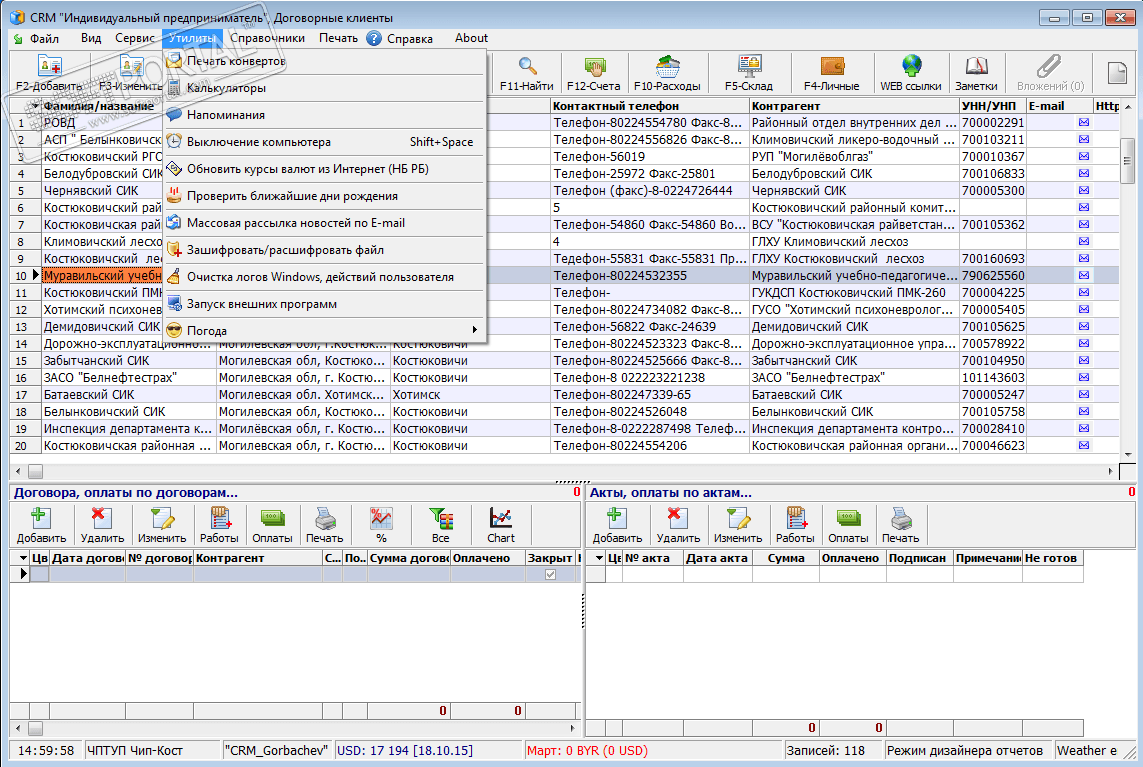Select Запуск внешних программ menu entry
This screenshot has height=767, width=1143.
click(x=324, y=304)
